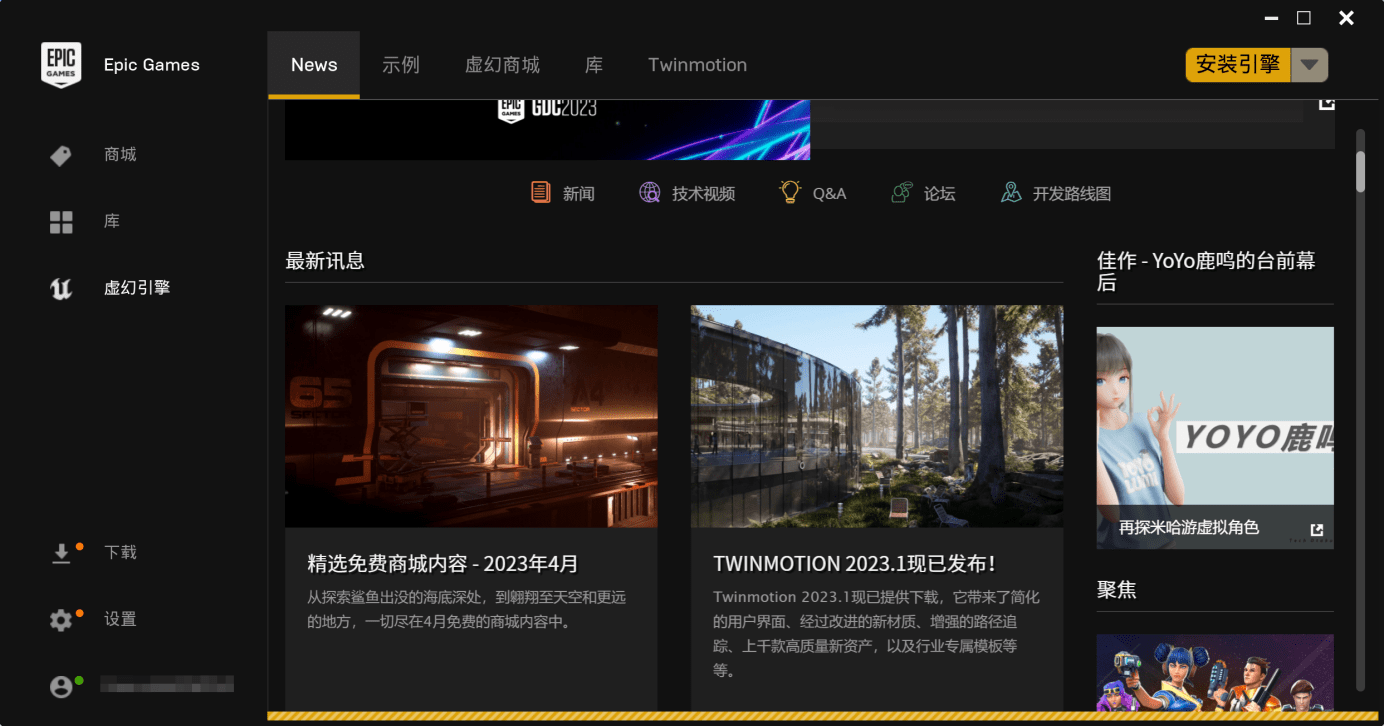The width and height of the screenshot is (1384, 726).
Task: Open the 聚焦 cartoon characters thumbnail
Action: pos(1215,672)
